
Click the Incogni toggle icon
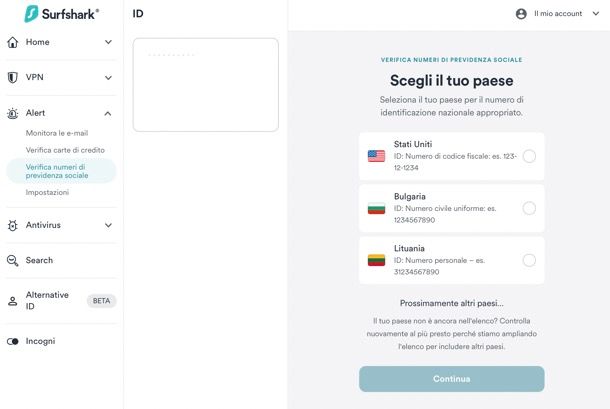12,341
